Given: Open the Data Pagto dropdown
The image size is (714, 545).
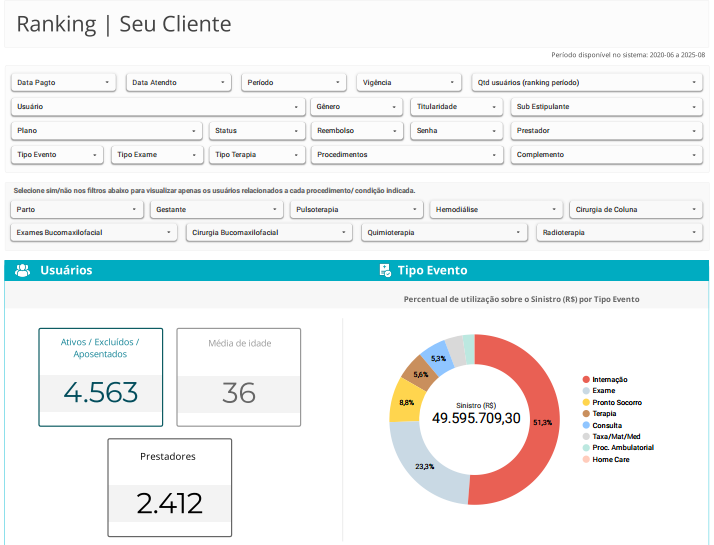Looking at the screenshot, I should click(63, 82).
